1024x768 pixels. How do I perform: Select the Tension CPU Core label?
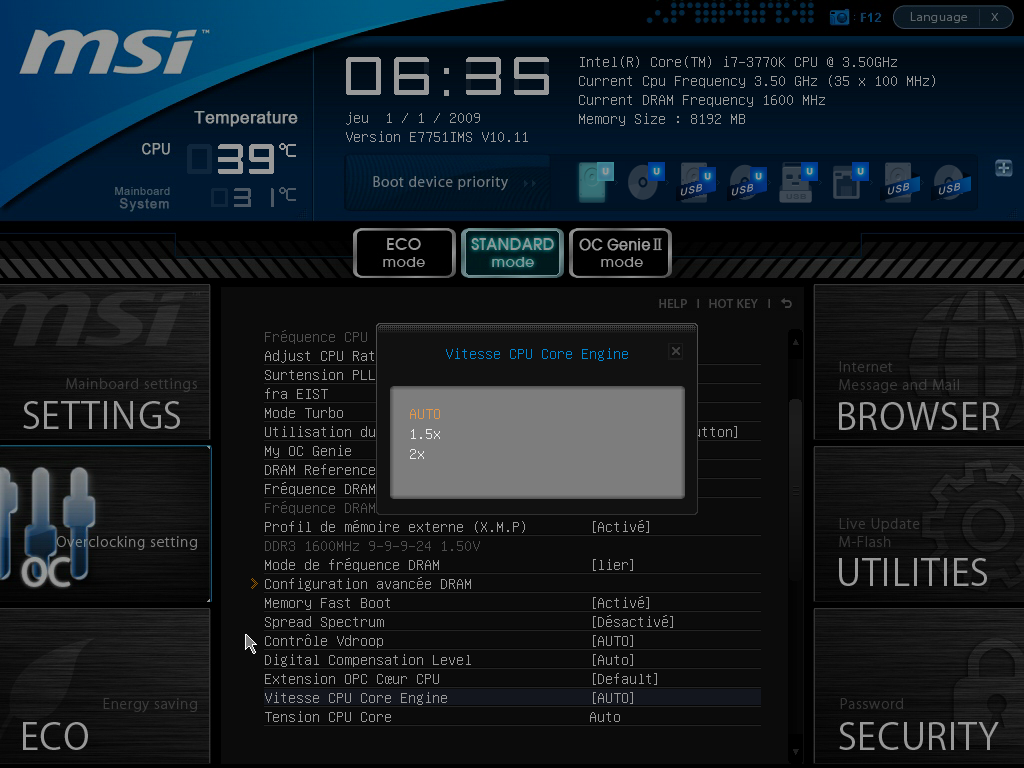coord(328,717)
